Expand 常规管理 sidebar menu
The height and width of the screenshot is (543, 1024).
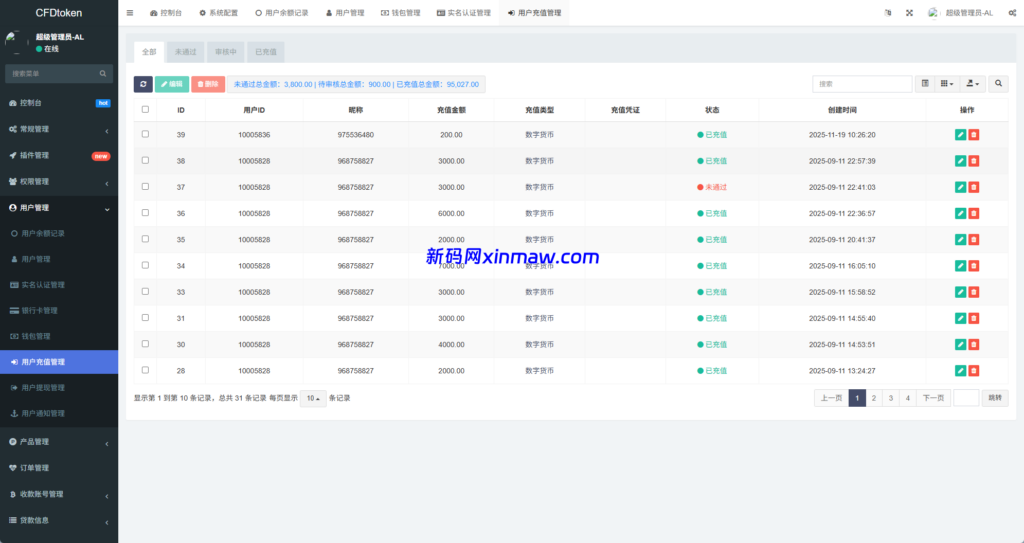click(x=59, y=129)
